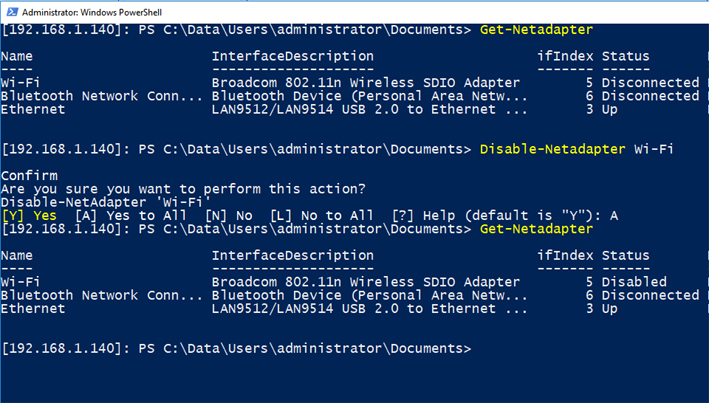Click the Ethernet 'Up' status in the first table

(610, 109)
